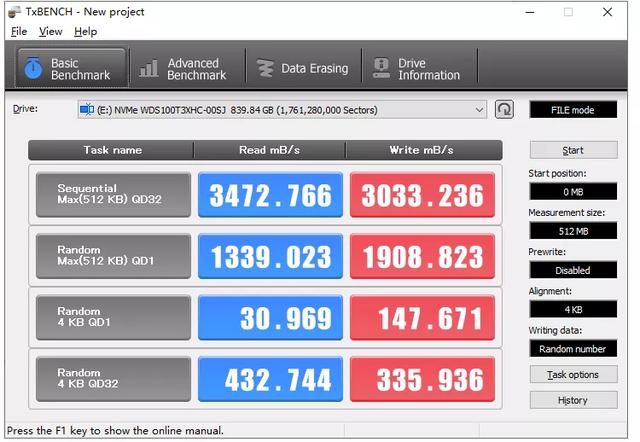Change the Prewrite Disabled setting

[x=573, y=270]
